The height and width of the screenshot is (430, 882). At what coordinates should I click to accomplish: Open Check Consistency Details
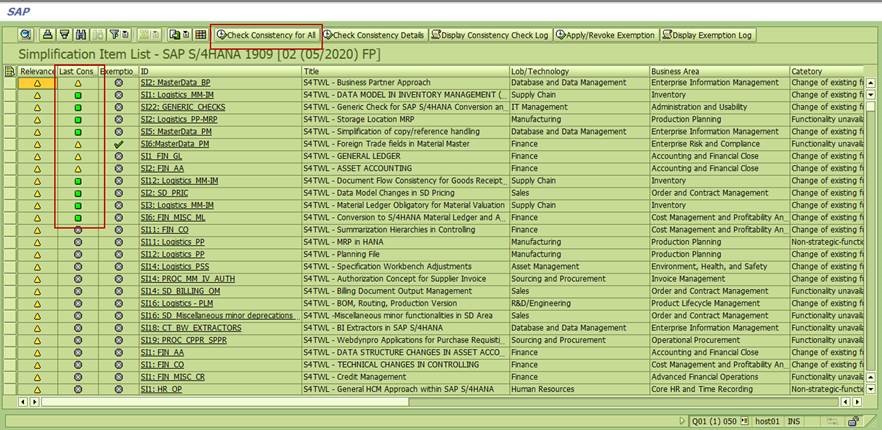pyautogui.click(x=374, y=35)
